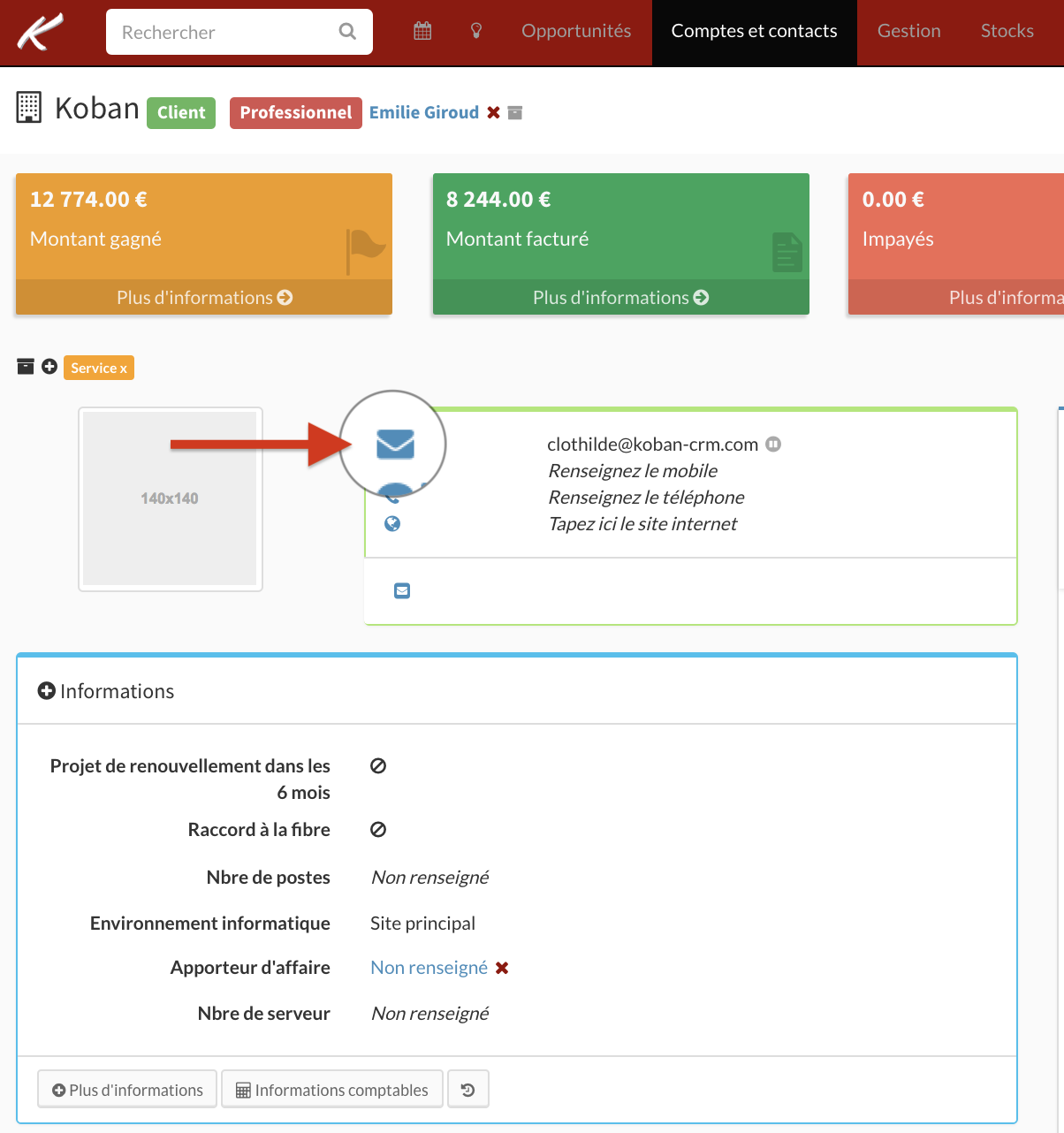1064x1133 pixels.
Task: Click the Client badge
Action: [x=181, y=112]
